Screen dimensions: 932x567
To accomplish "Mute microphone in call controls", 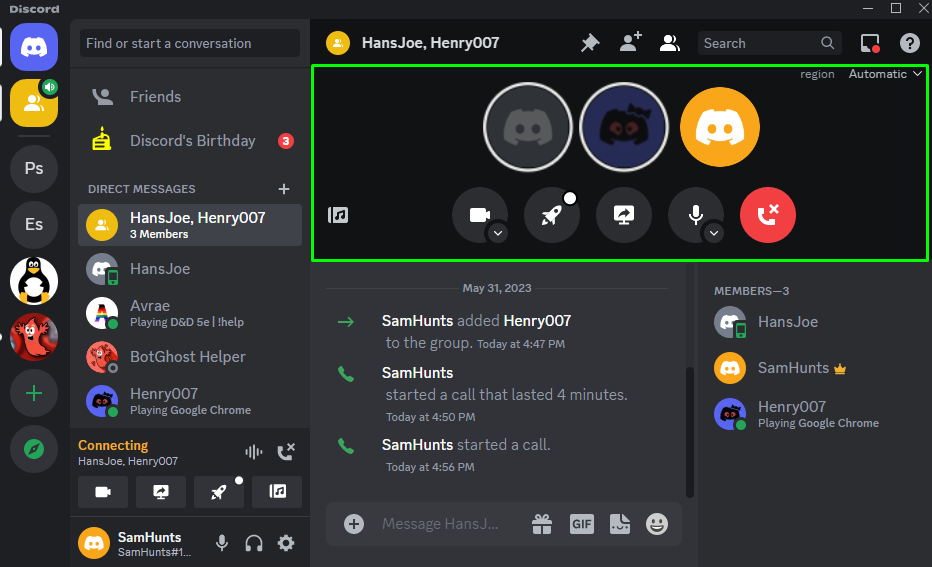I will click(695, 215).
